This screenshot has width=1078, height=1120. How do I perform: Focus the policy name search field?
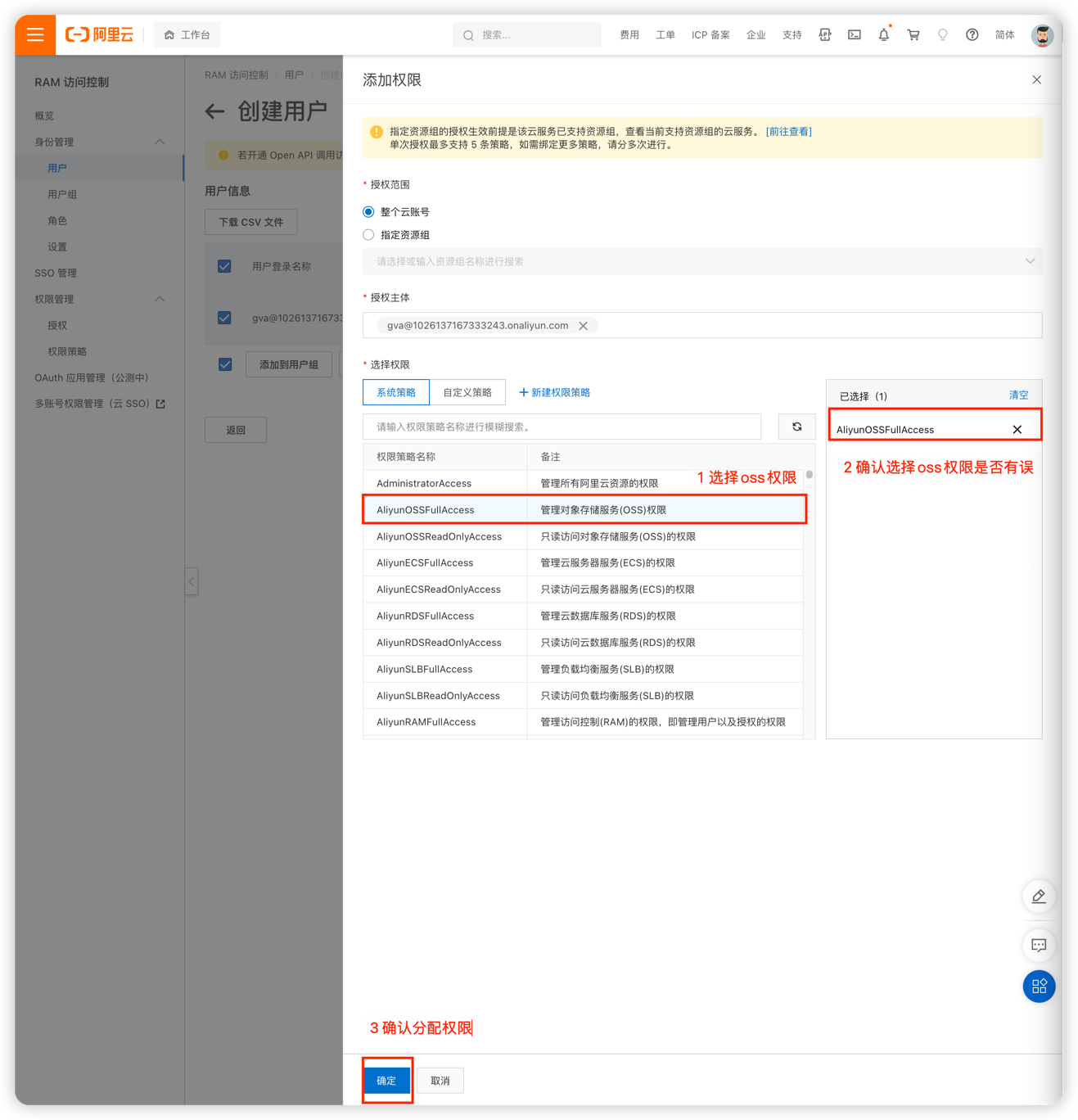562,427
